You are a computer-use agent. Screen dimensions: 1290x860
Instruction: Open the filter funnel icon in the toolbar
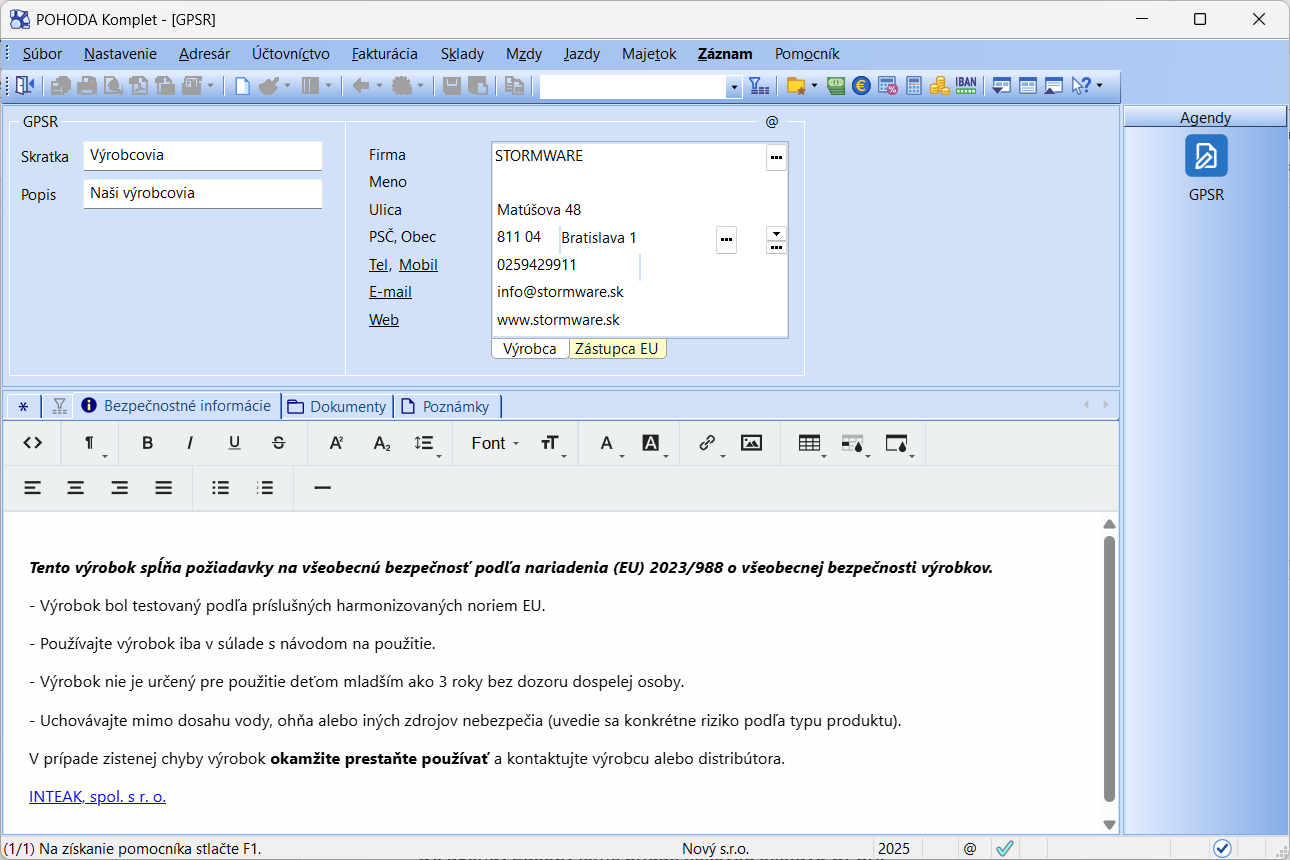(759, 86)
